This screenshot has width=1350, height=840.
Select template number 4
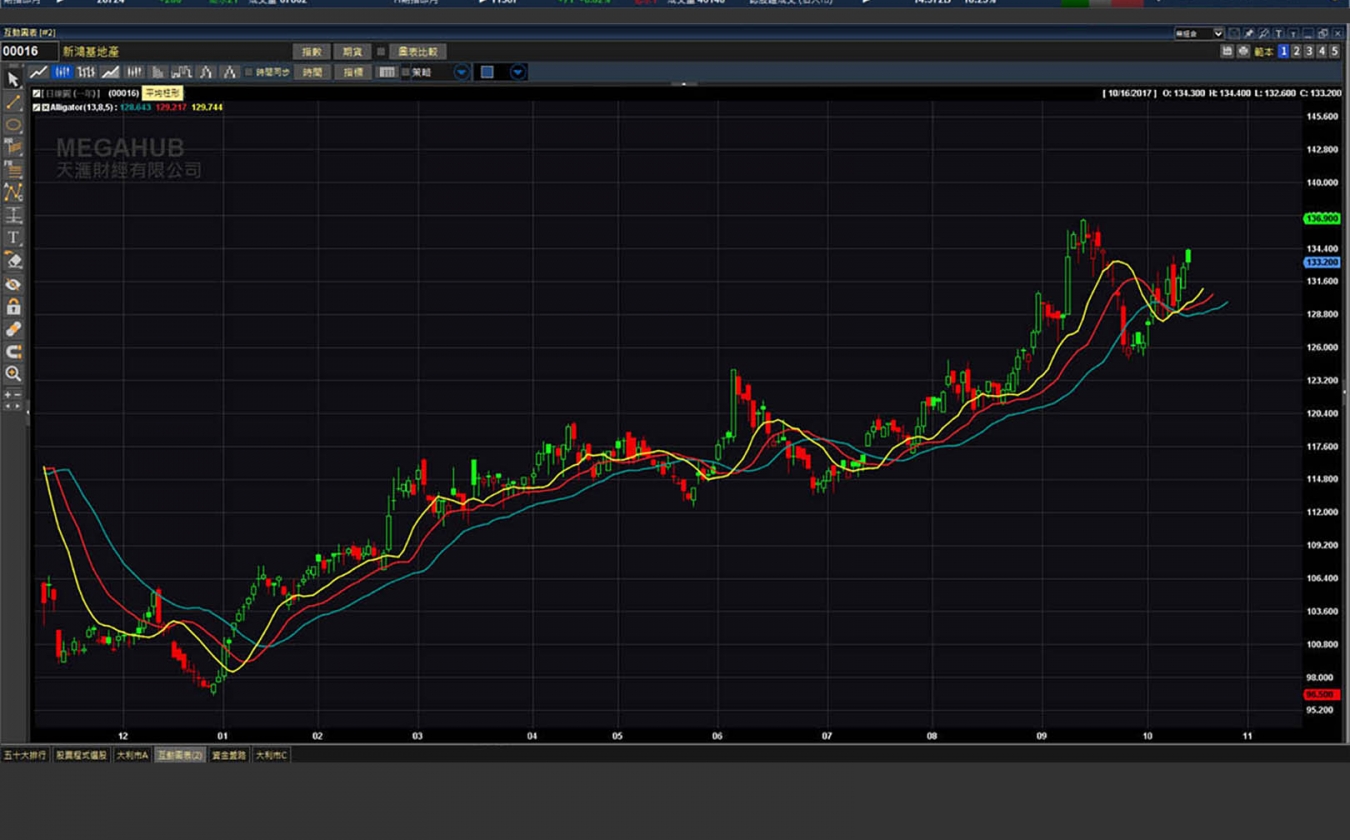(x=1322, y=51)
